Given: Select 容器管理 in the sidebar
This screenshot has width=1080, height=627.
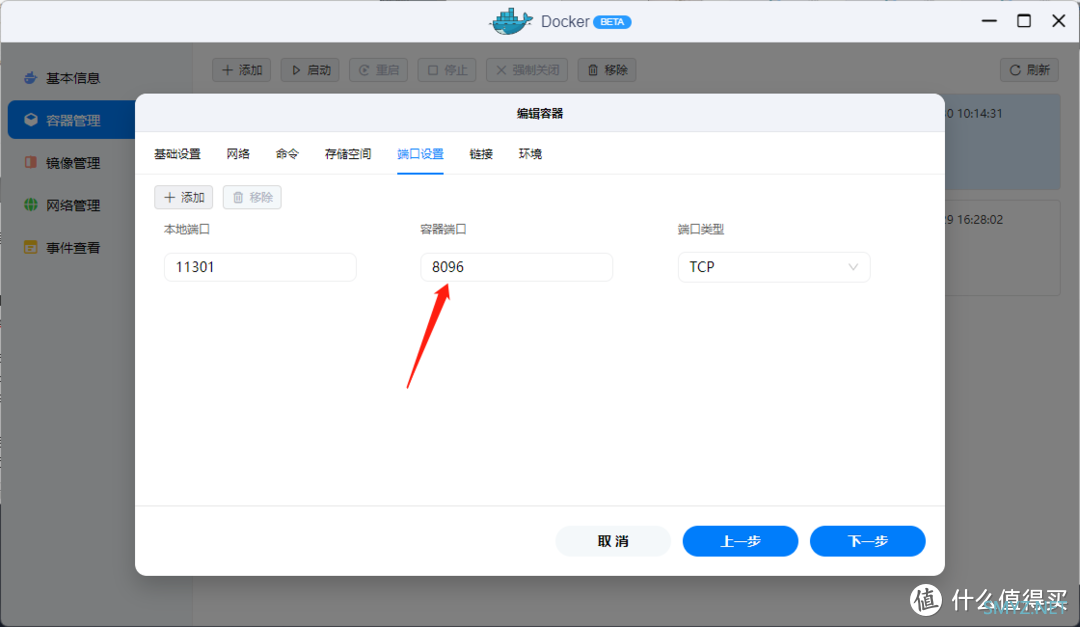Looking at the screenshot, I should click(x=72, y=120).
